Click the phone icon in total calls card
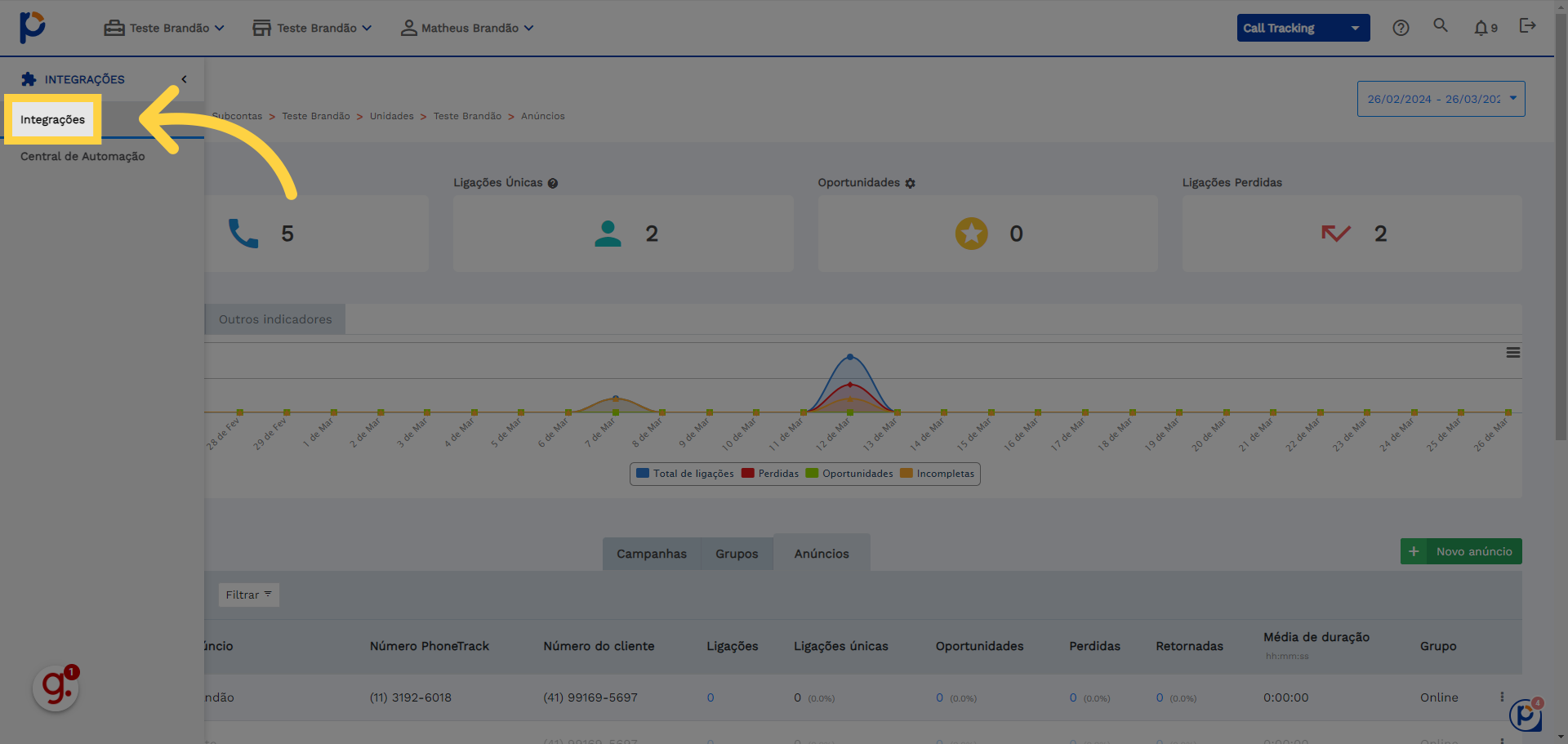The width and height of the screenshot is (1568, 744). [x=243, y=234]
